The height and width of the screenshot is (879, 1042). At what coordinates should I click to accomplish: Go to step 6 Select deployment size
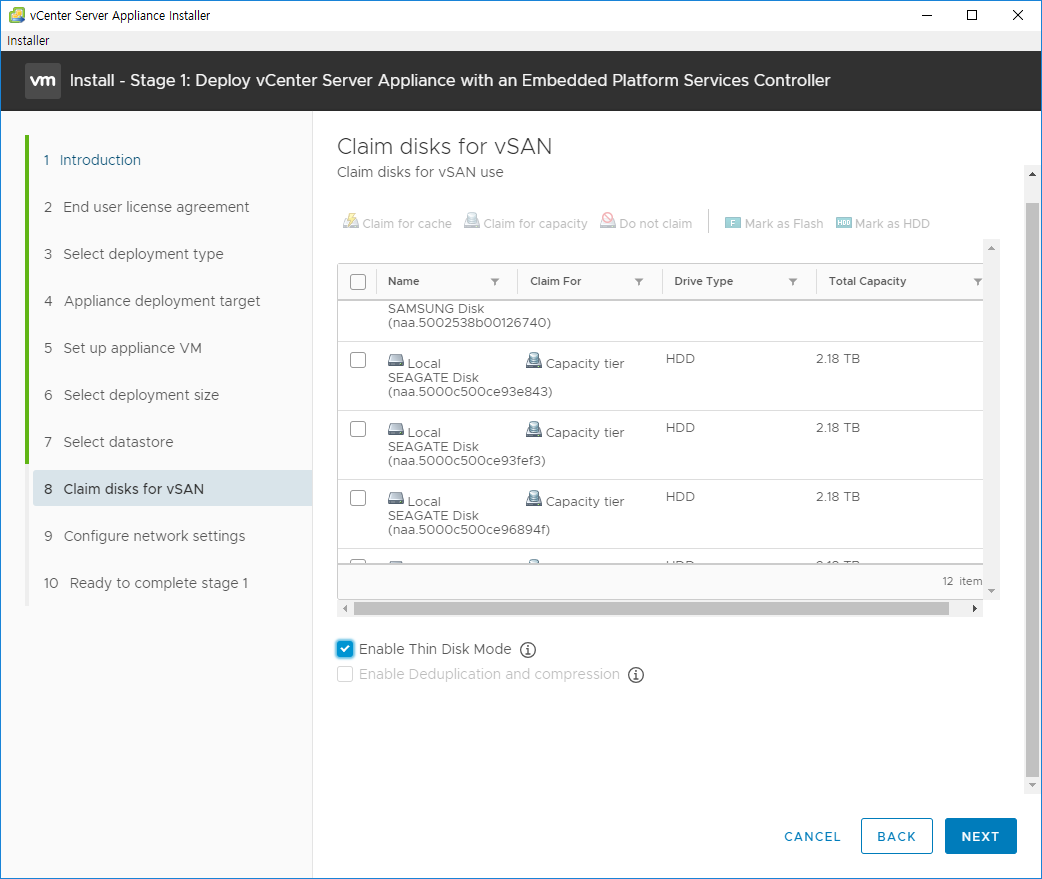tap(132, 395)
